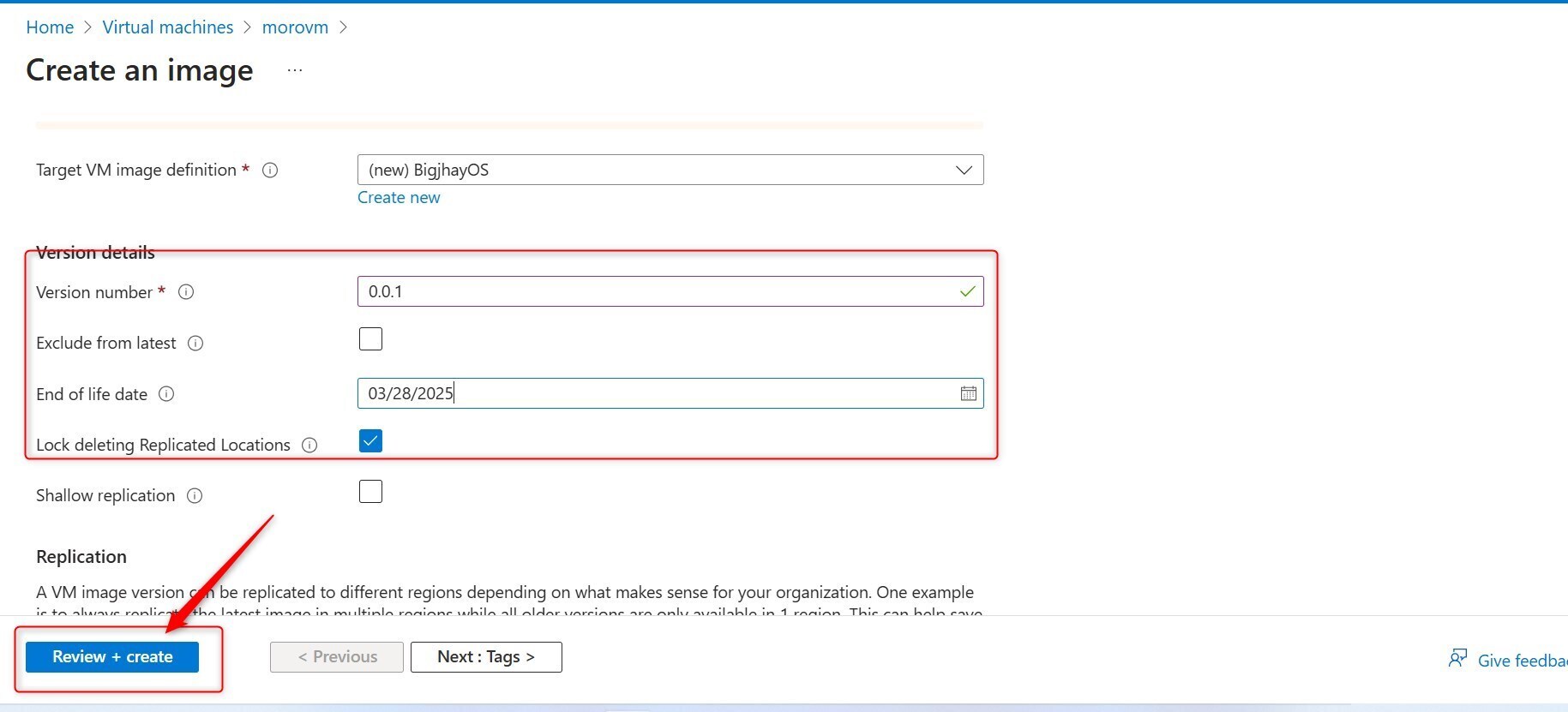Expand the Target VM image definition dropdown
The width and height of the screenshot is (1568, 712).
point(670,170)
